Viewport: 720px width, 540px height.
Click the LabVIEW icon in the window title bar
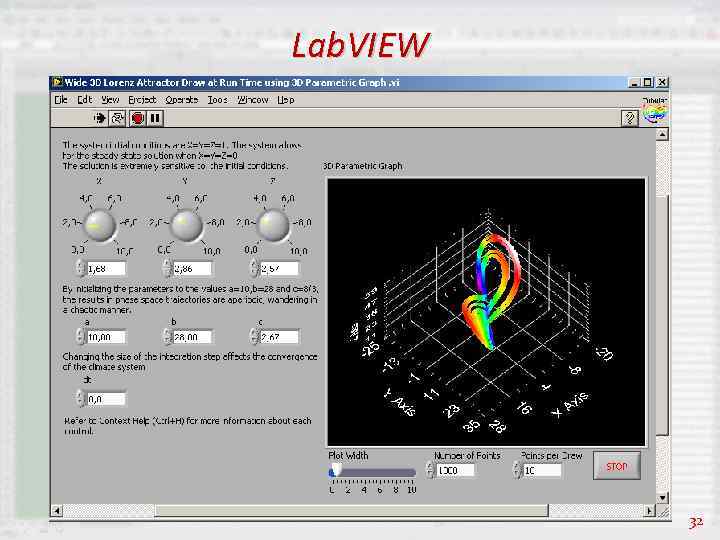click(x=57, y=83)
